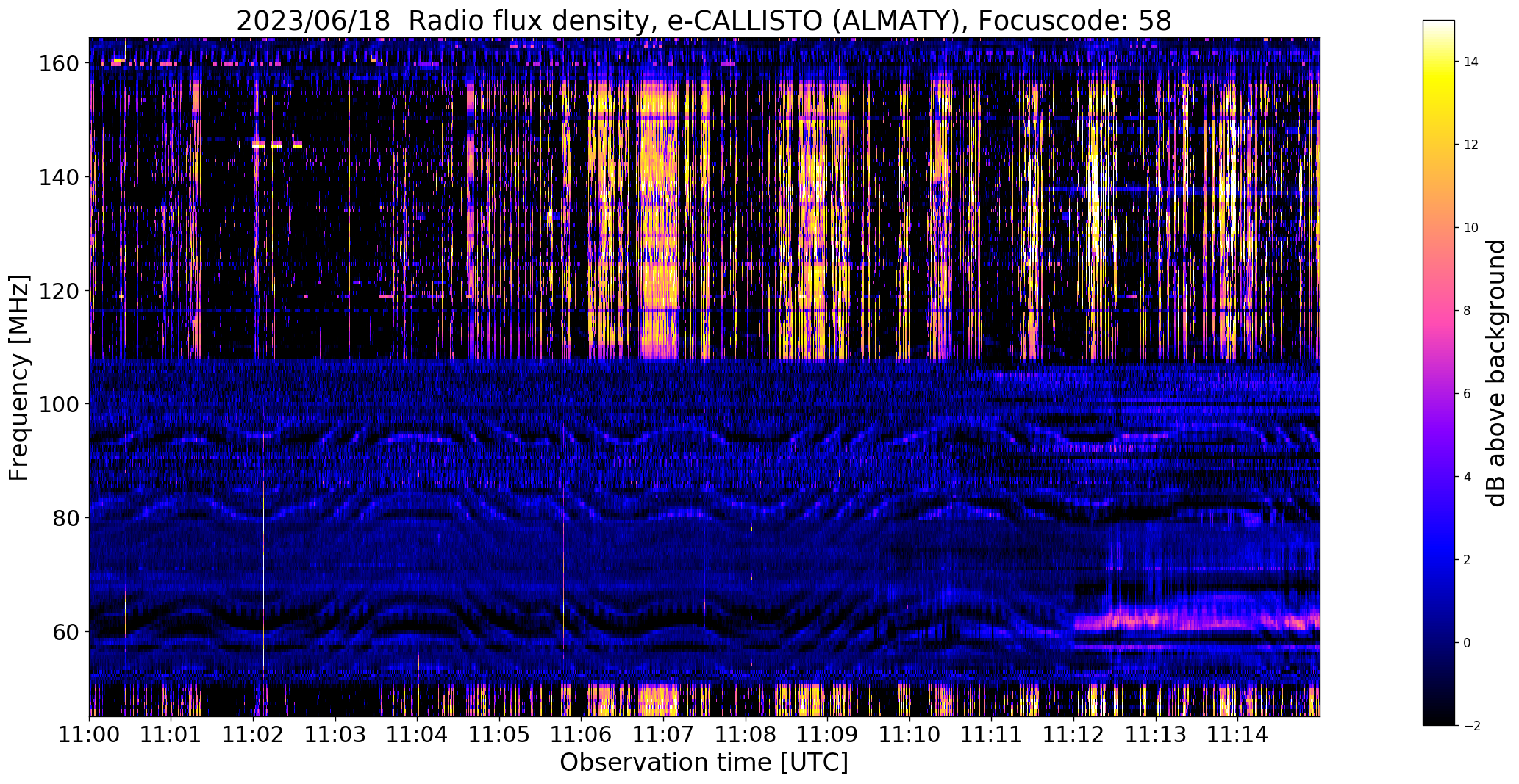1519x784 pixels.
Task: Click the 'dB above background' colorbar label
Action: point(1496,373)
